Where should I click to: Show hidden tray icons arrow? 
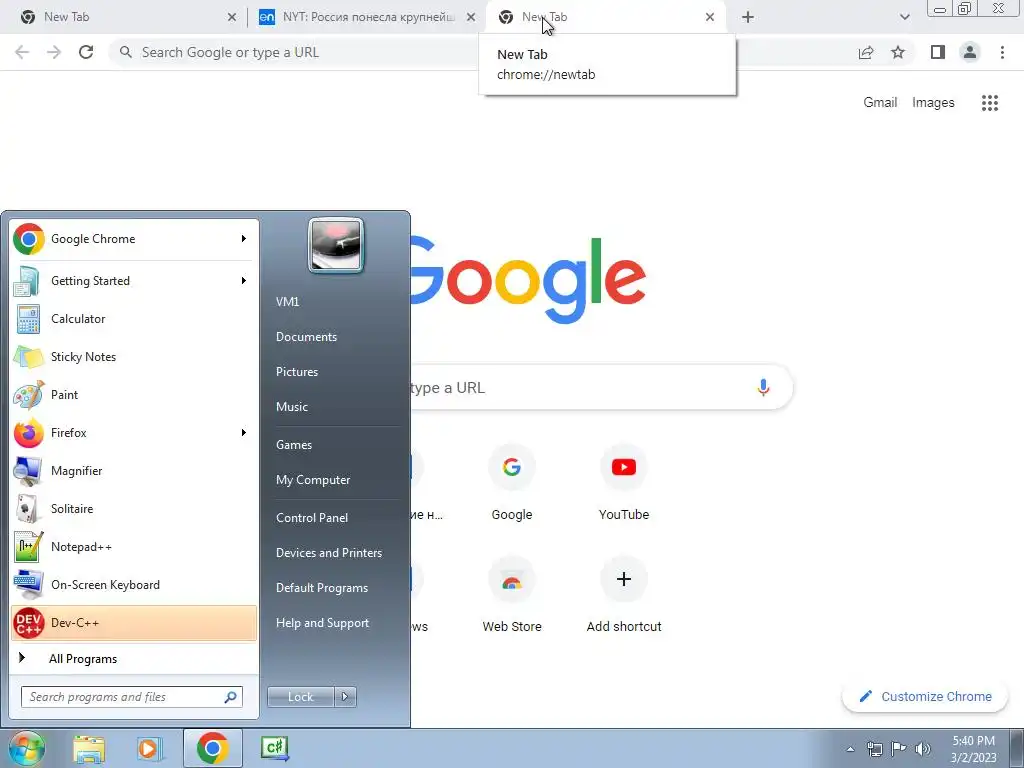(x=850, y=749)
